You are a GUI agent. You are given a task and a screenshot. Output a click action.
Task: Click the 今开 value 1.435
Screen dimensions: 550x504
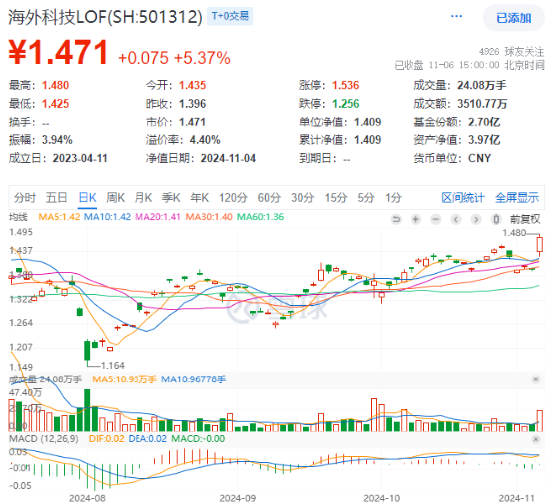pyautogui.click(x=193, y=85)
